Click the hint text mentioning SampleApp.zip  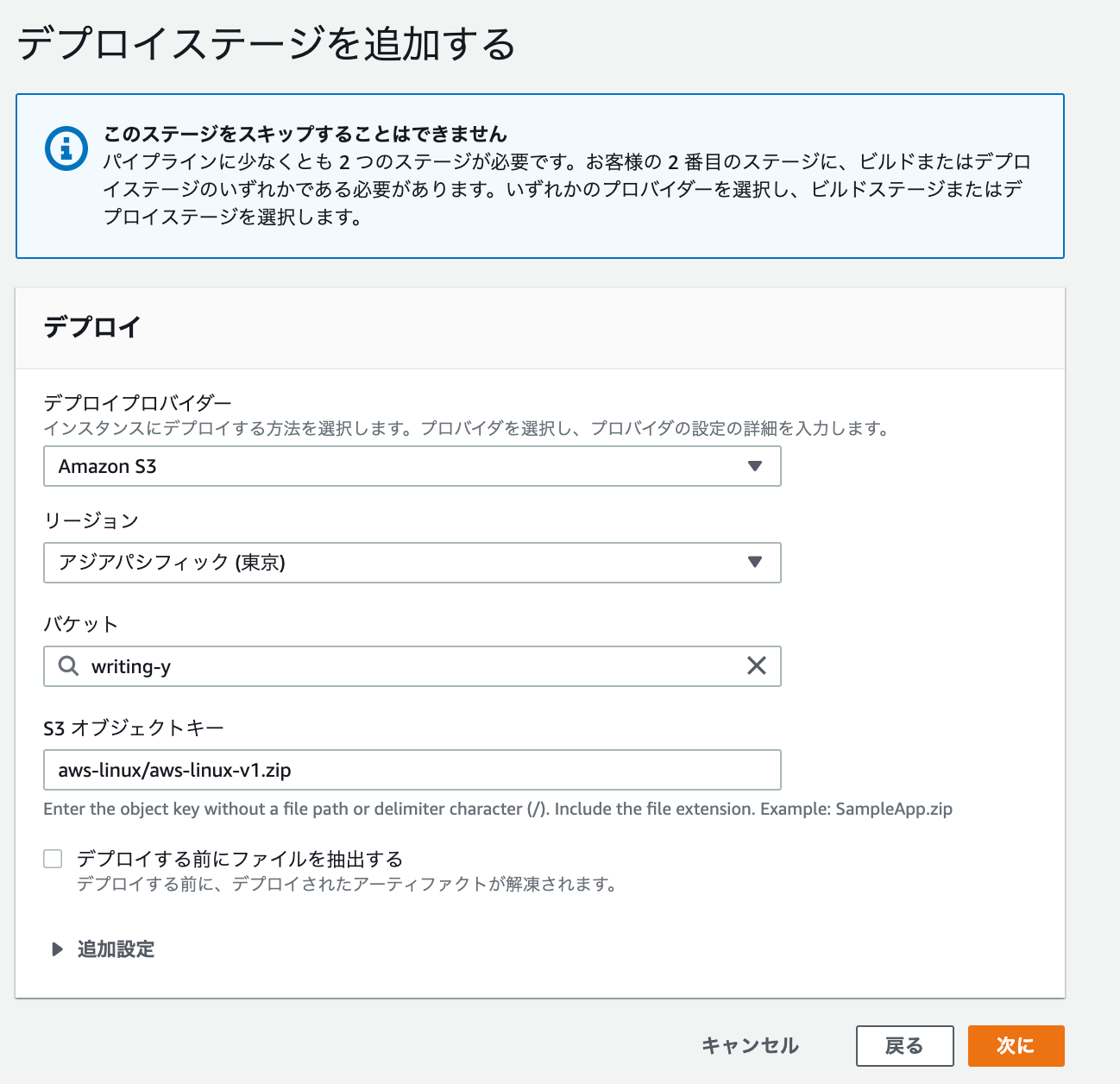(x=498, y=810)
